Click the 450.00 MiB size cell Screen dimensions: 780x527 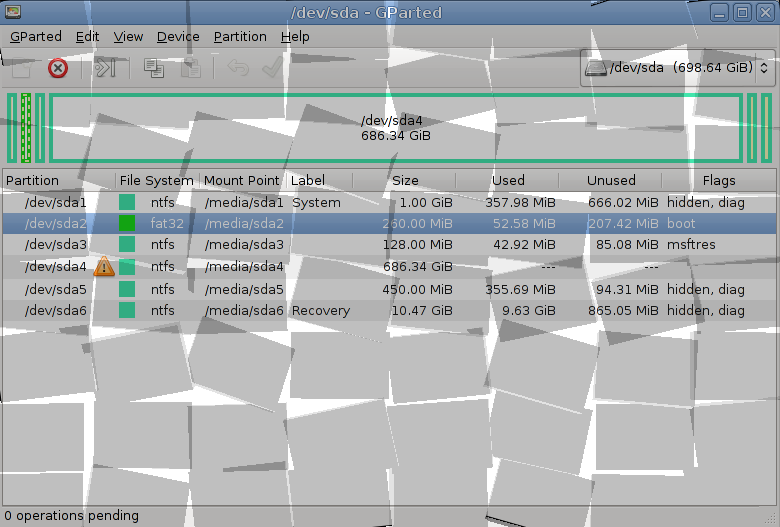tap(417, 289)
